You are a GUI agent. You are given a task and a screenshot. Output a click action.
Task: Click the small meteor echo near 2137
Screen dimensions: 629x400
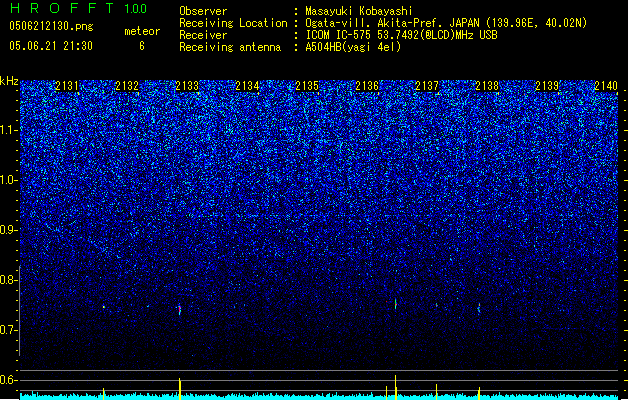[x=437, y=305]
